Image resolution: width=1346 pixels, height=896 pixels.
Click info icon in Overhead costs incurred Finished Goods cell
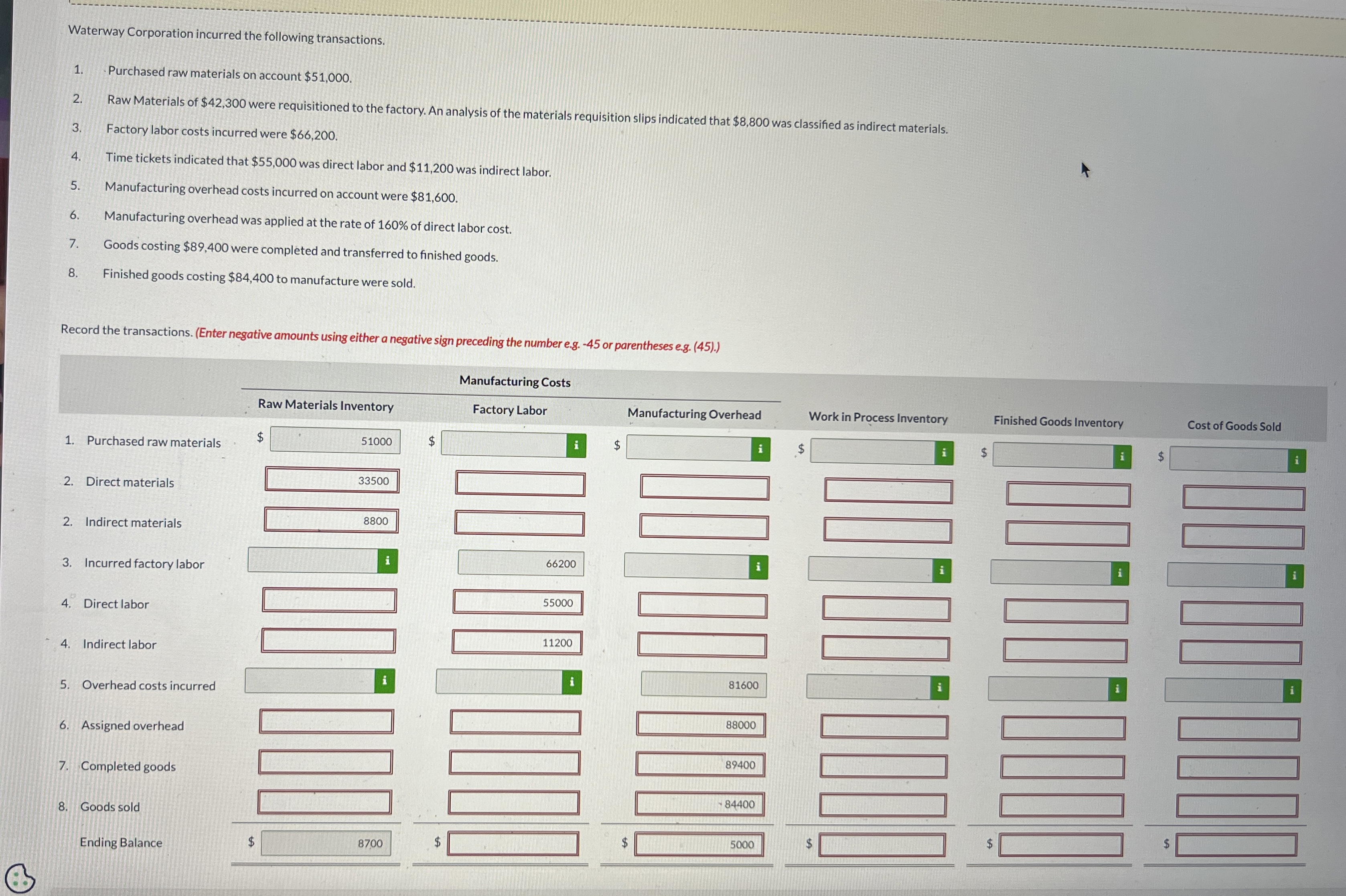(x=1117, y=689)
